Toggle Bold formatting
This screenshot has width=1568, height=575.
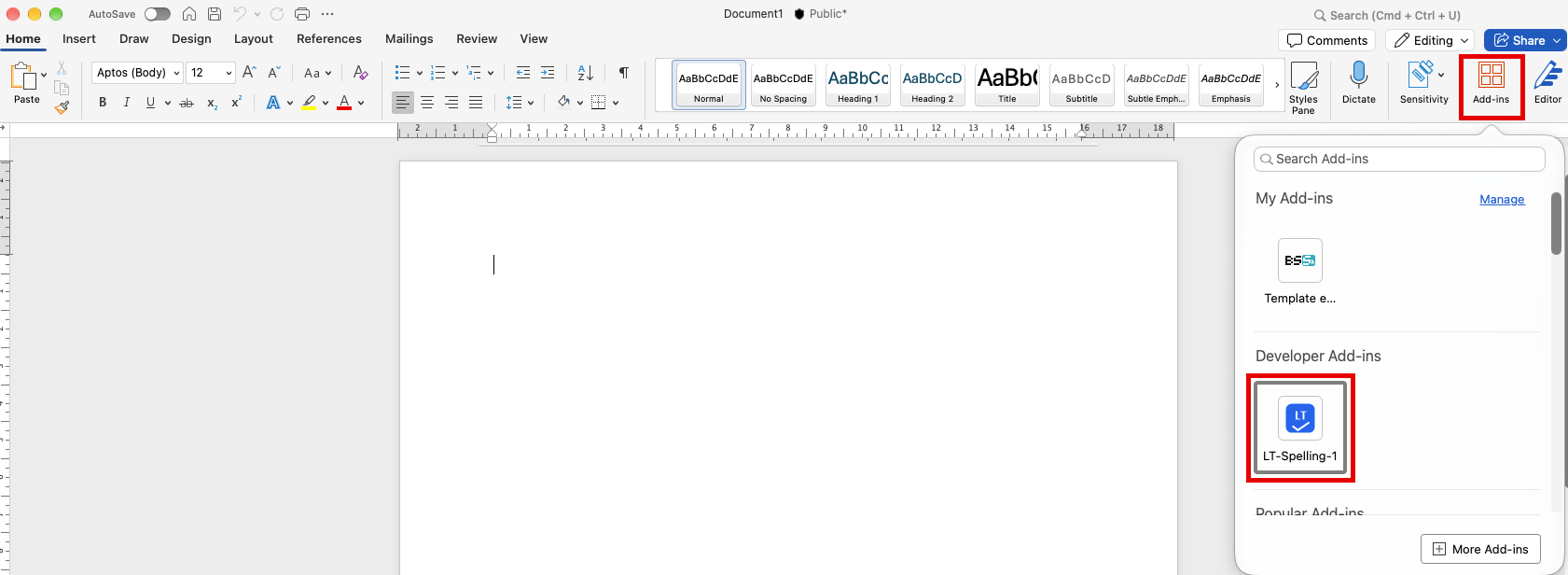(103, 103)
